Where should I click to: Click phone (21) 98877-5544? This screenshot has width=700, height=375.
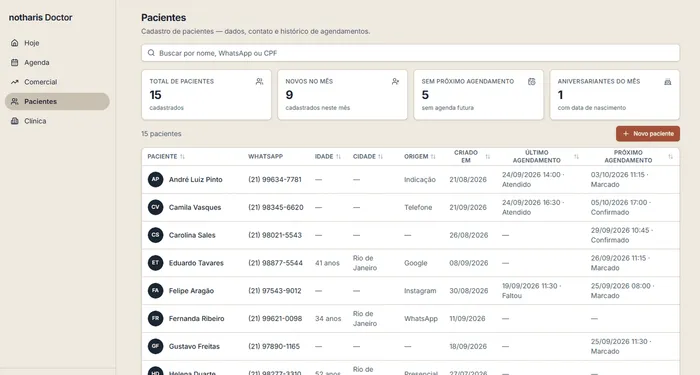pyautogui.click(x=275, y=263)
